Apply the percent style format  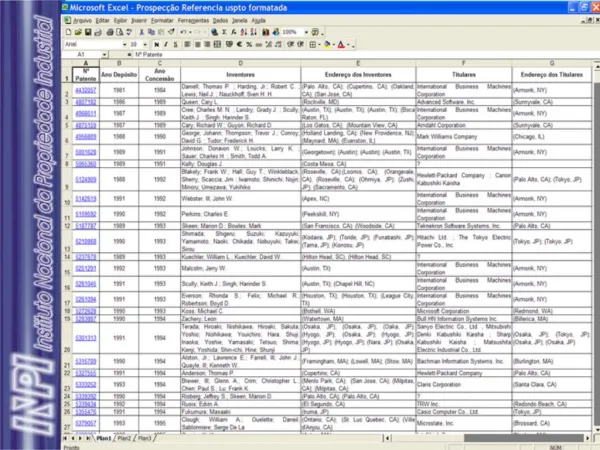click(249, 45)
